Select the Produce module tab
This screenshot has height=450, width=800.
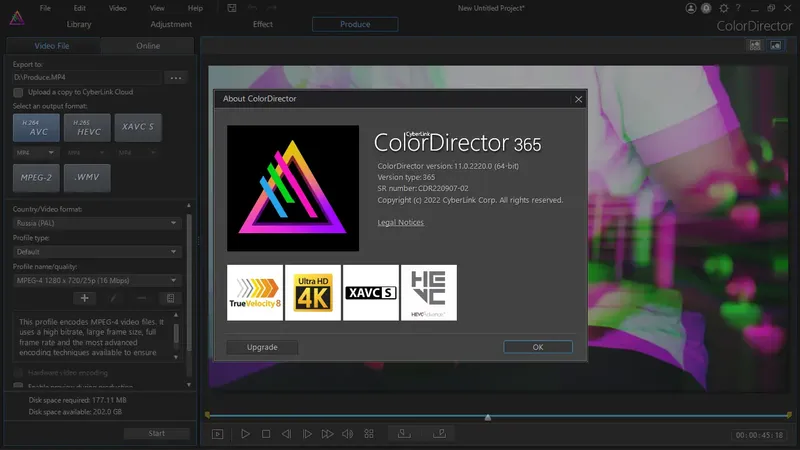click(355, 24)
